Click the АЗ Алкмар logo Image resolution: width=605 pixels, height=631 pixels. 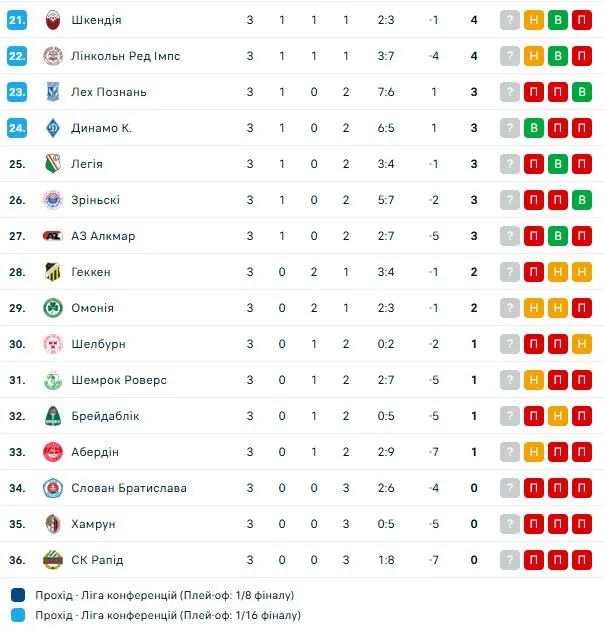[53, 236]
